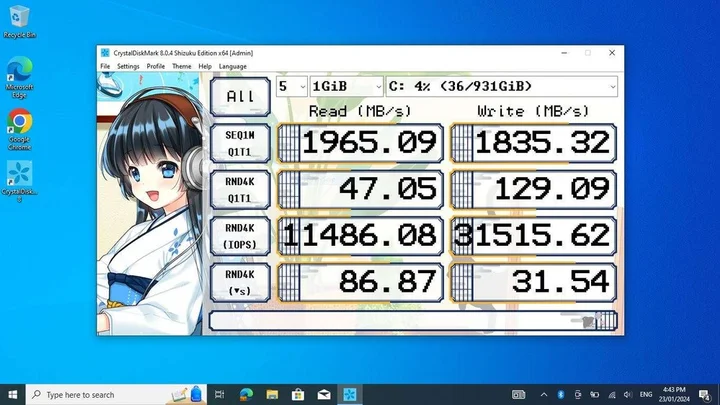Open the Theme menu
720x405 pixels.
[181, 66]
